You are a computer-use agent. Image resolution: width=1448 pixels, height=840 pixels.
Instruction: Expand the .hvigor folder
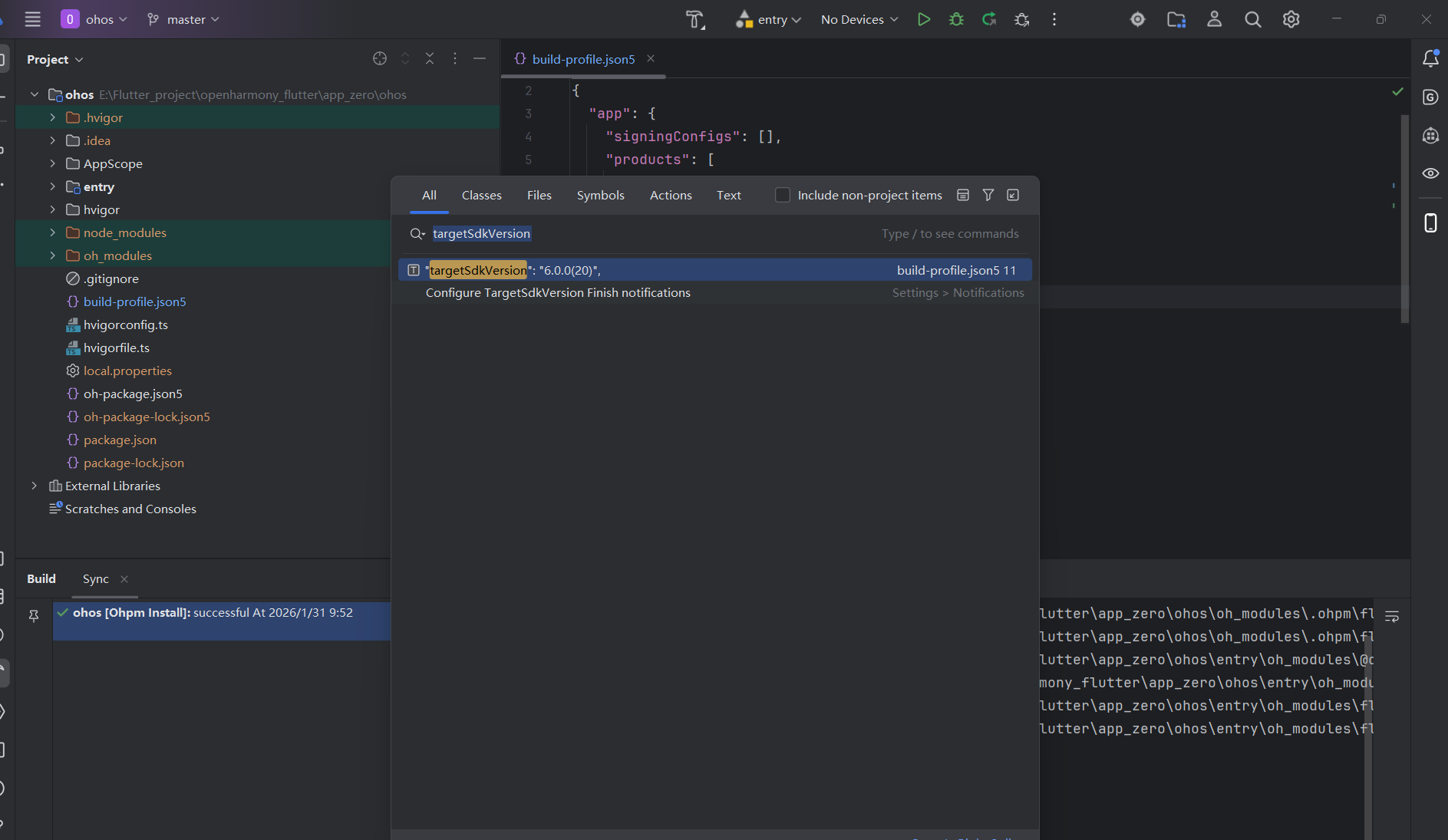[52, 117]
